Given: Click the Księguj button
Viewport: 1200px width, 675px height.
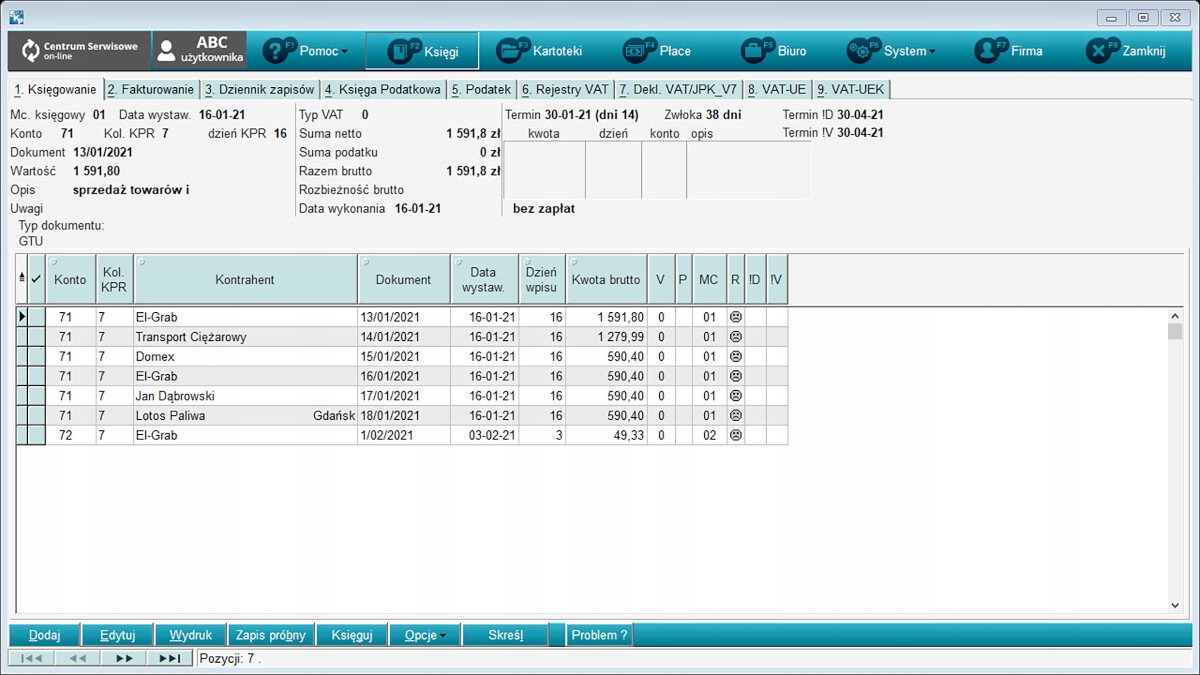Looking at the screenshot, I should coord(352,635).
